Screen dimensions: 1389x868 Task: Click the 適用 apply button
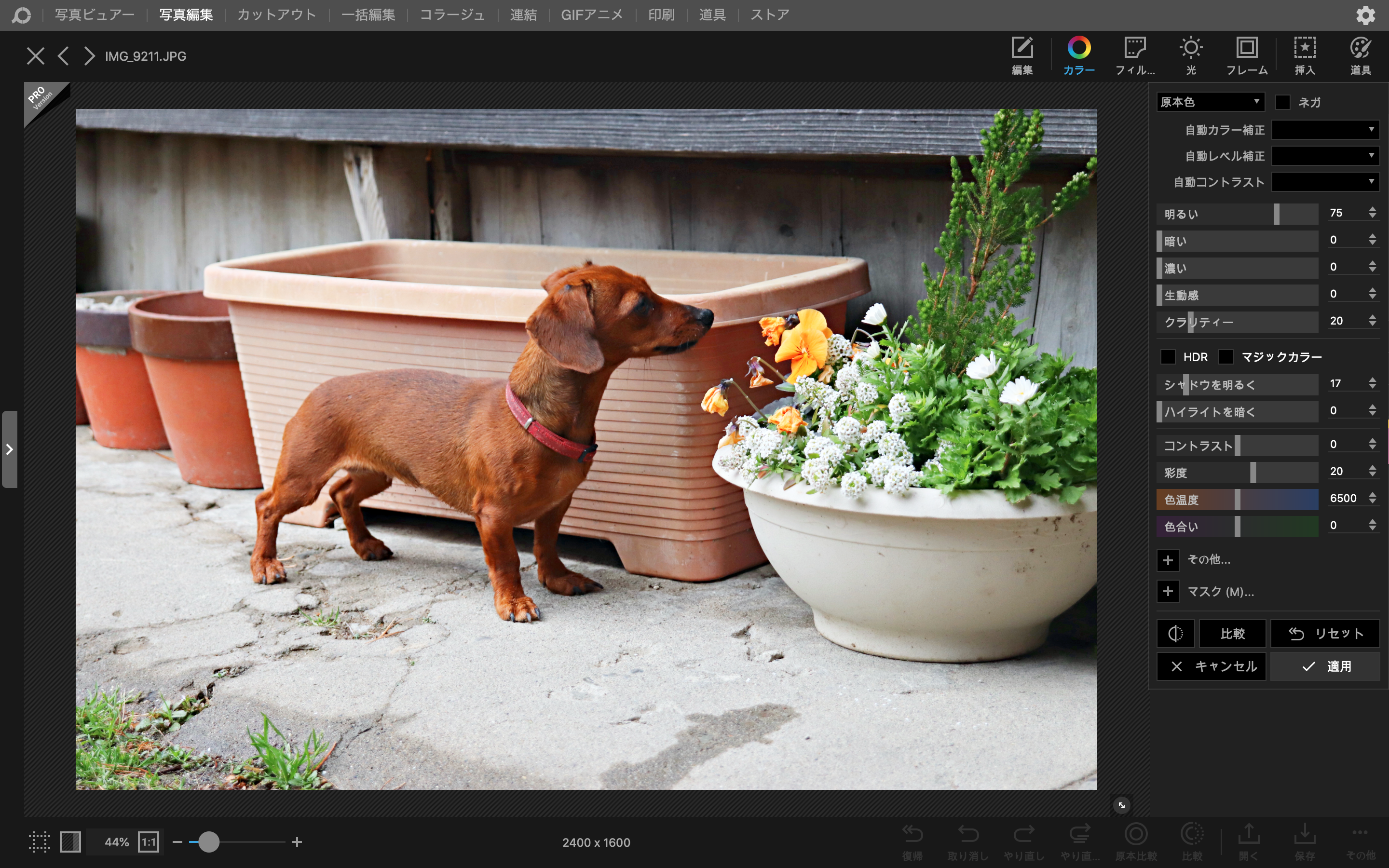pyautogui.click(x=1325, y=666)
